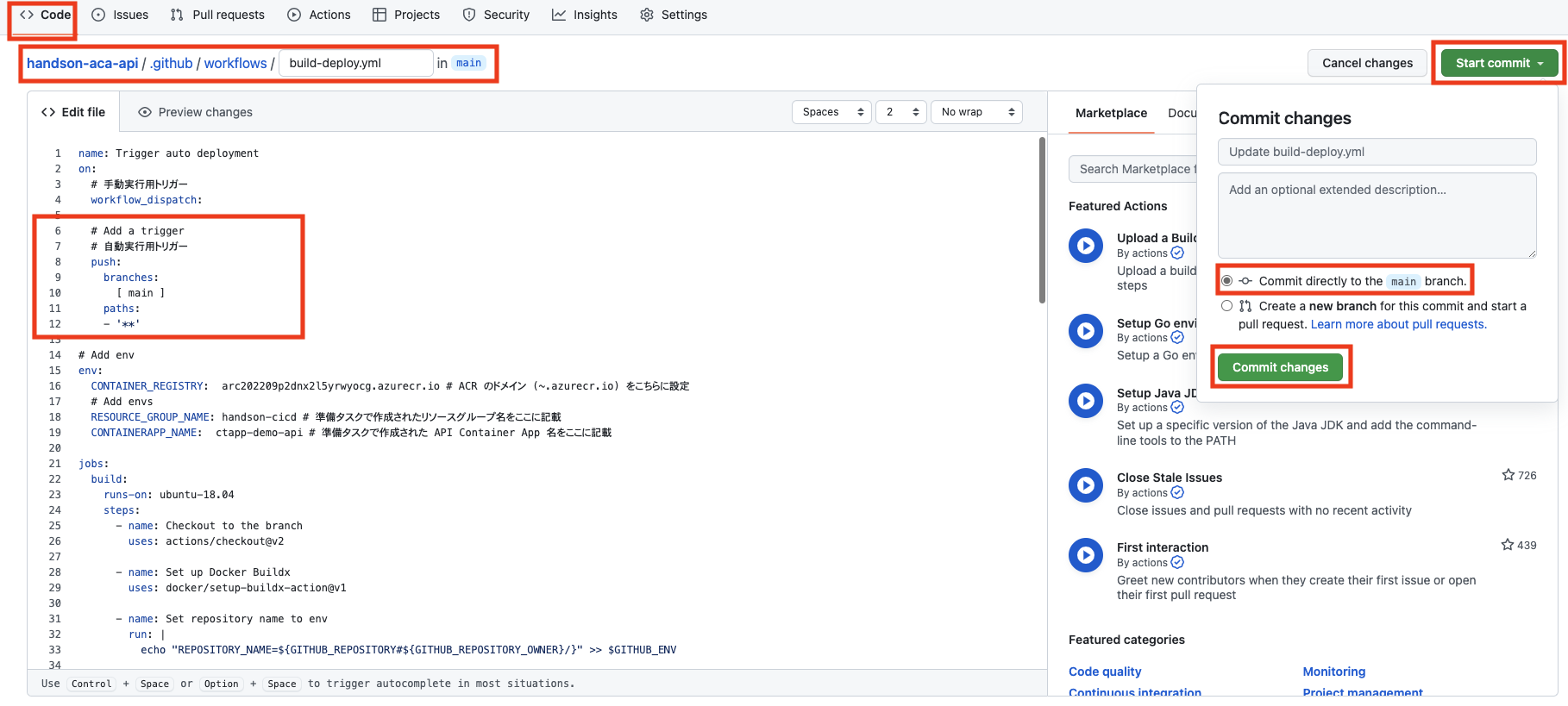1568x706 pixels.
Task: Click verified badge under Upload a Build
Action: tap(1177, 253)
